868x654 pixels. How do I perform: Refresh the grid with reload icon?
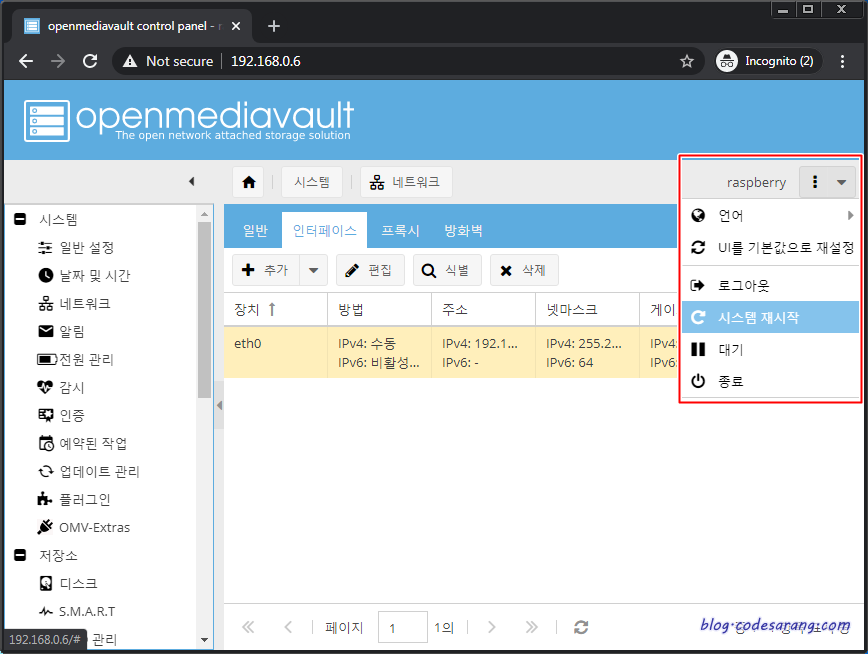[x=581, y=627]
